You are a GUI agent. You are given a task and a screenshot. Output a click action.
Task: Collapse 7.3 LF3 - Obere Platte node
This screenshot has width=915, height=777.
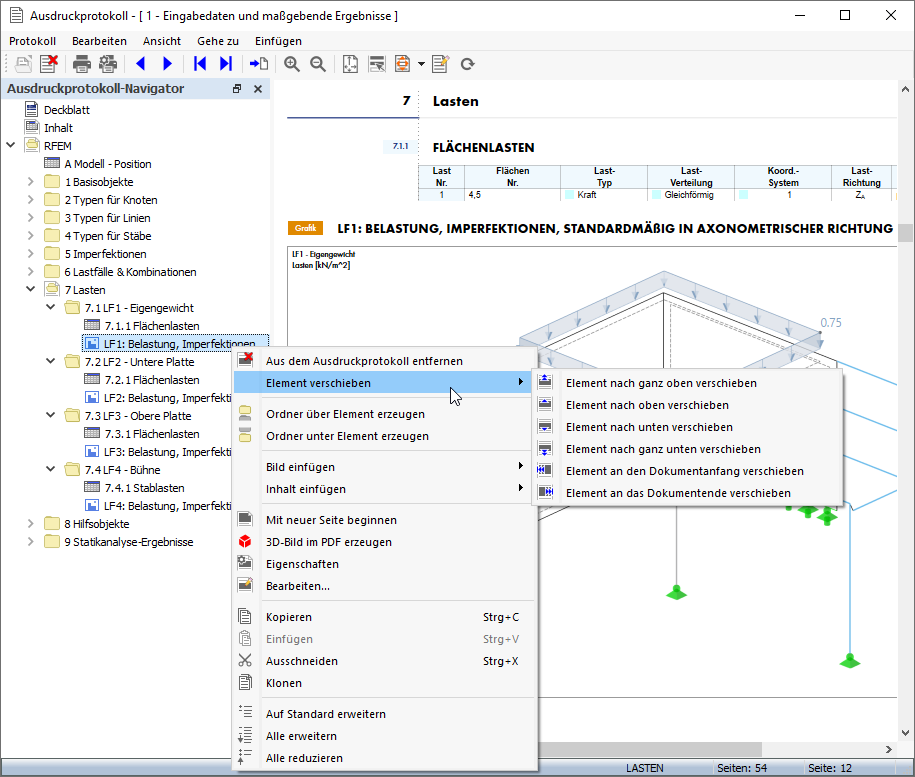click(x=51, y=415)
